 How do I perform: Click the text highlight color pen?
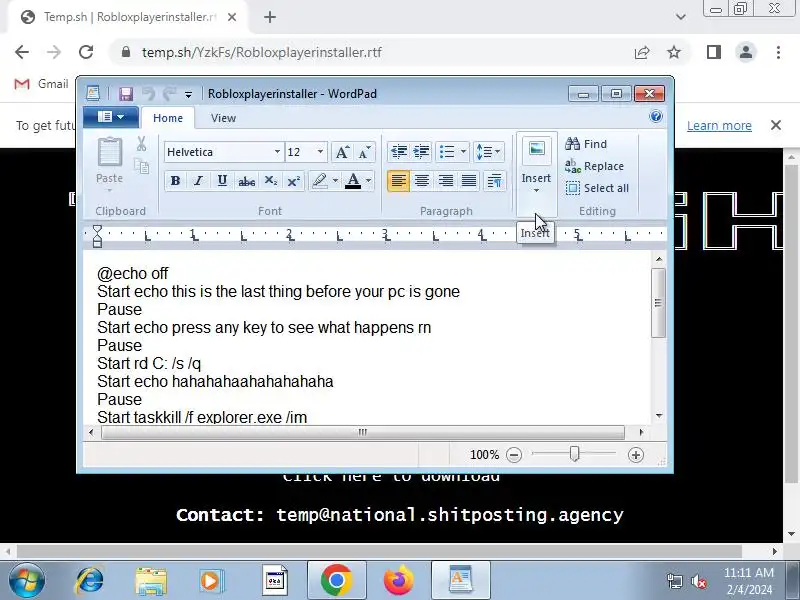pyautogui.click(x=319, y=181)
